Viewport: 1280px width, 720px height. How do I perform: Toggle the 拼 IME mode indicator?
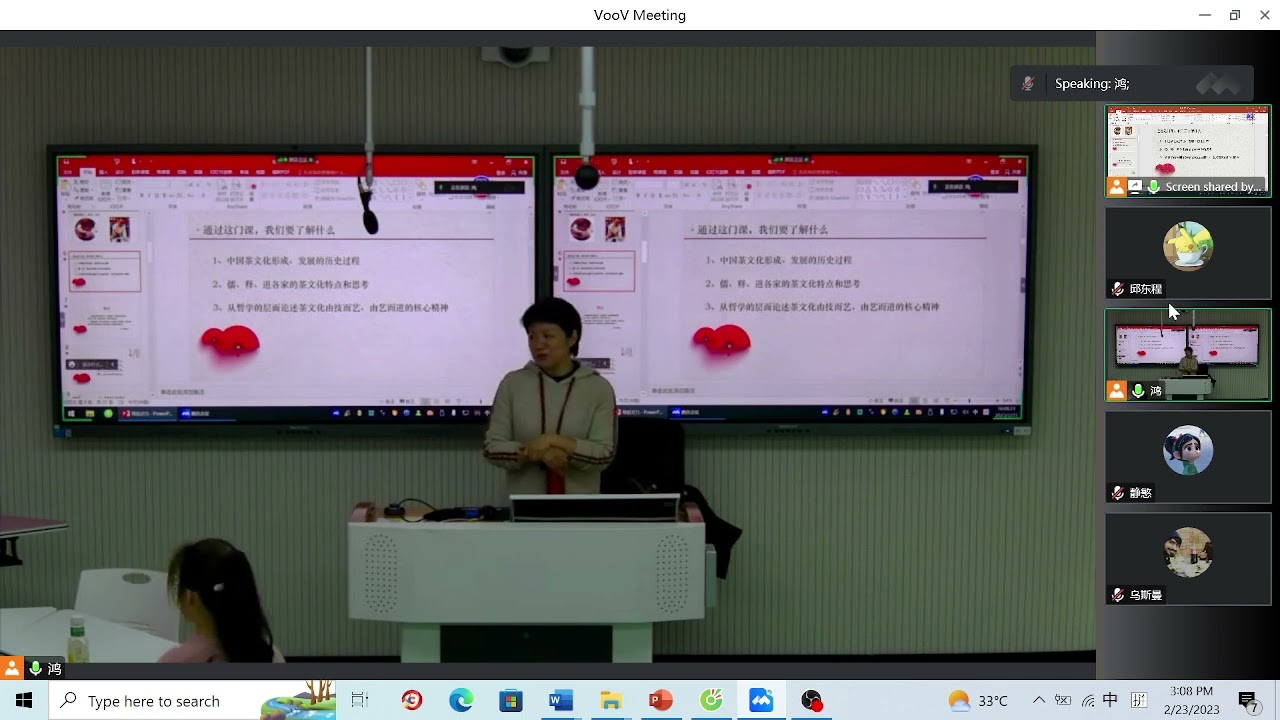pyautogui.click(x=1138, y=700)
